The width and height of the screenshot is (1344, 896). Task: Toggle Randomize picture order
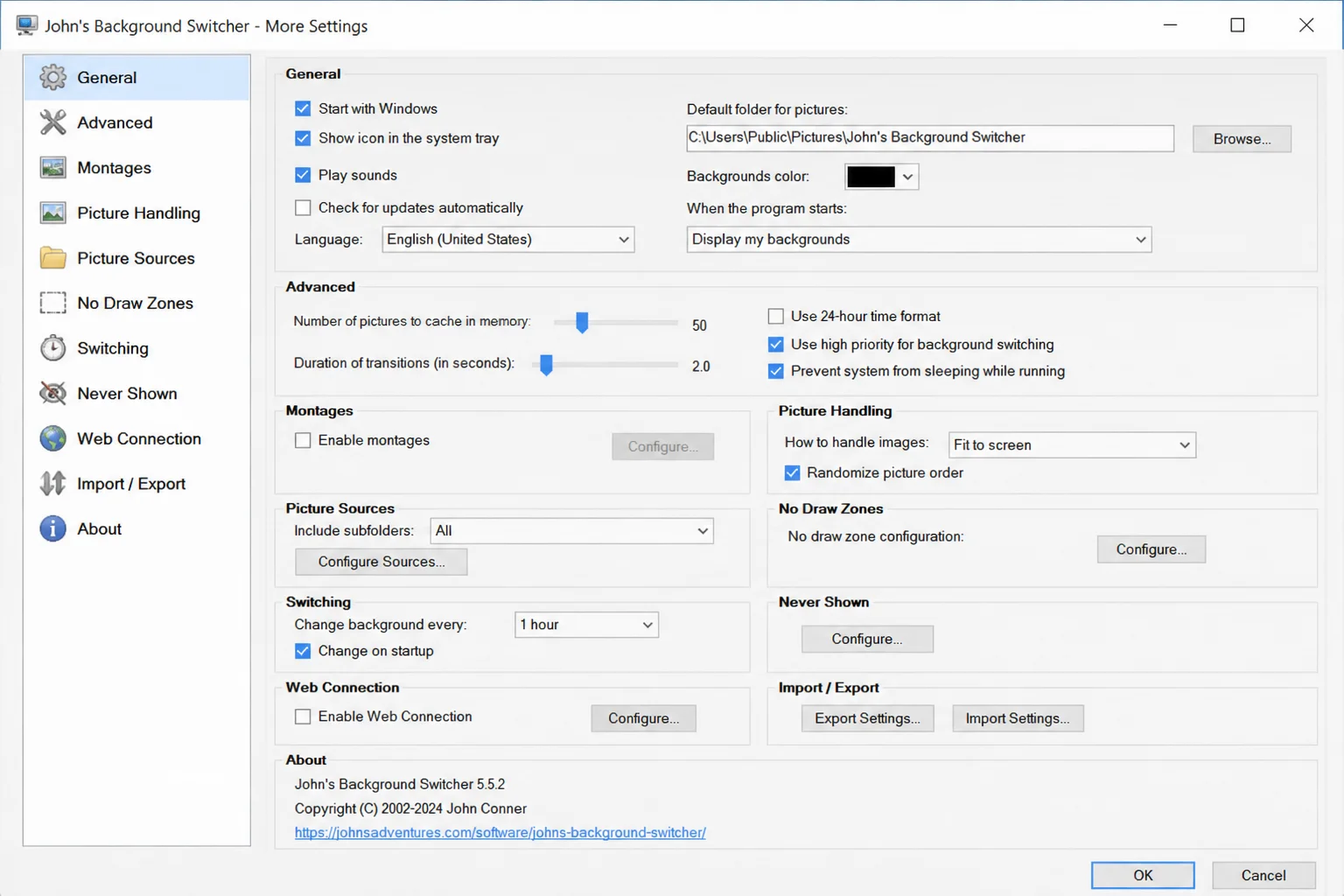pos(792,472)
